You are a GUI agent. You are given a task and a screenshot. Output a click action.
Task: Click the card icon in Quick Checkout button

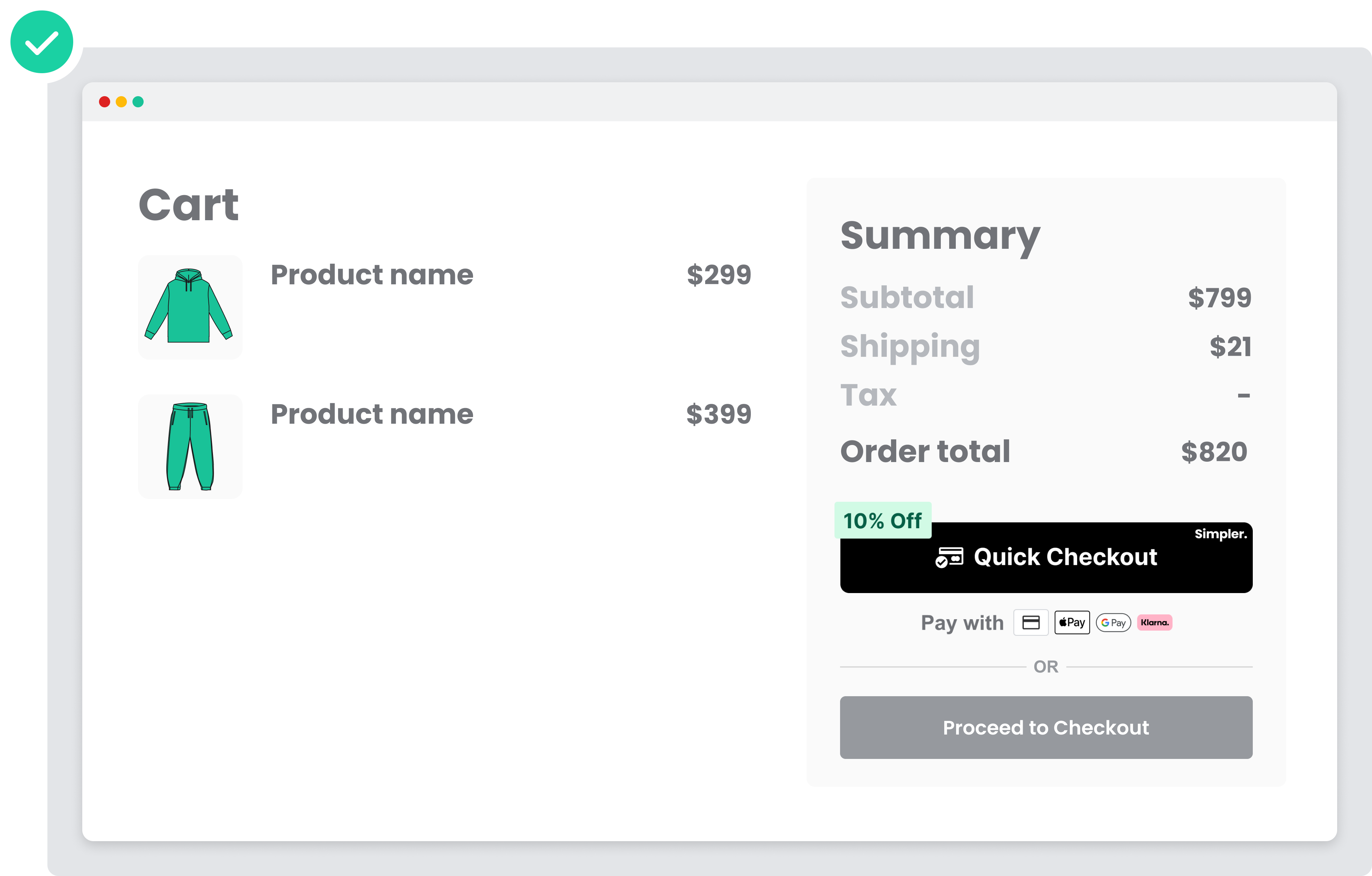coord(949,557)
